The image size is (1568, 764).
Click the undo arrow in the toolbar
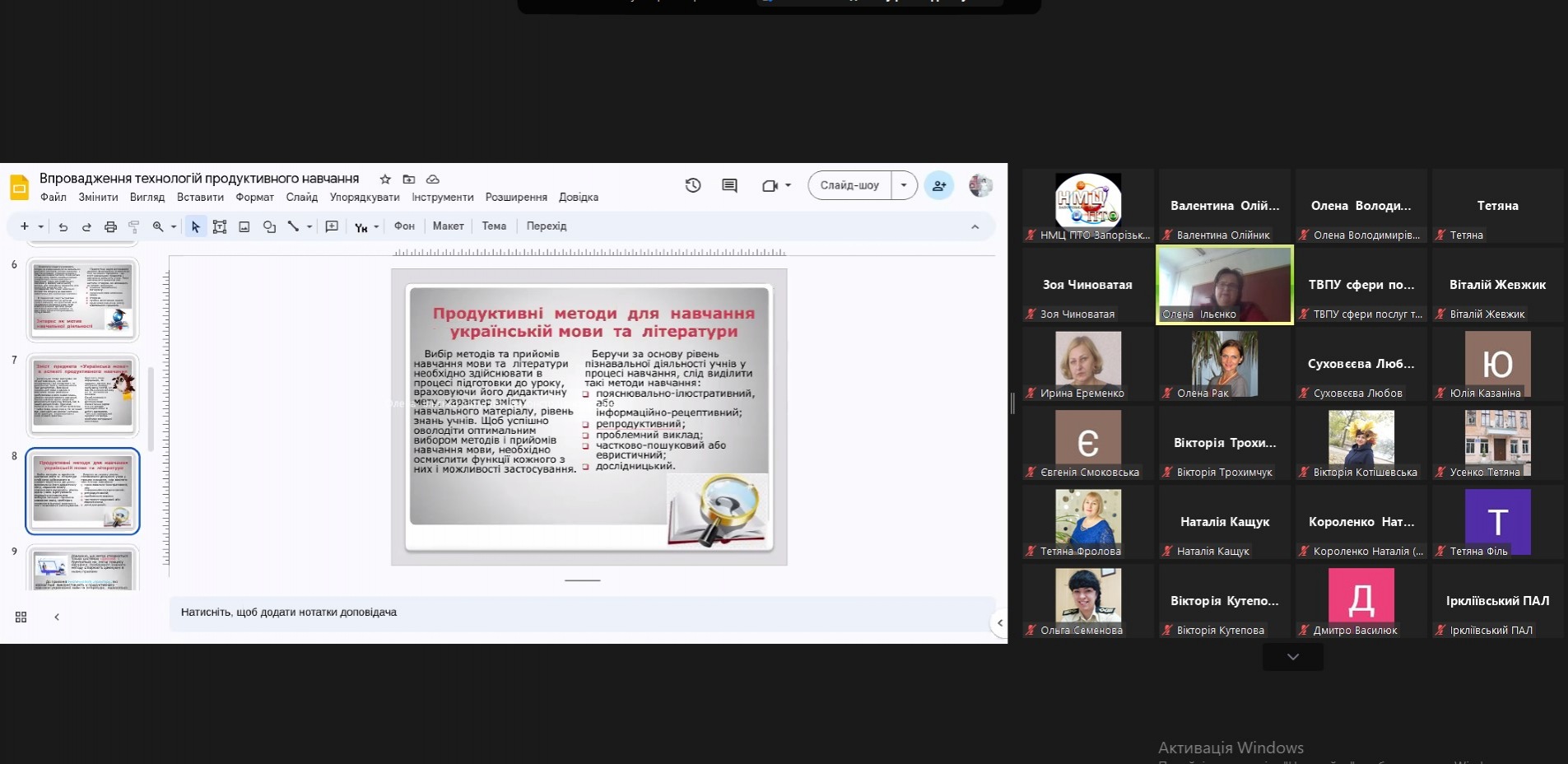point(63,227)
